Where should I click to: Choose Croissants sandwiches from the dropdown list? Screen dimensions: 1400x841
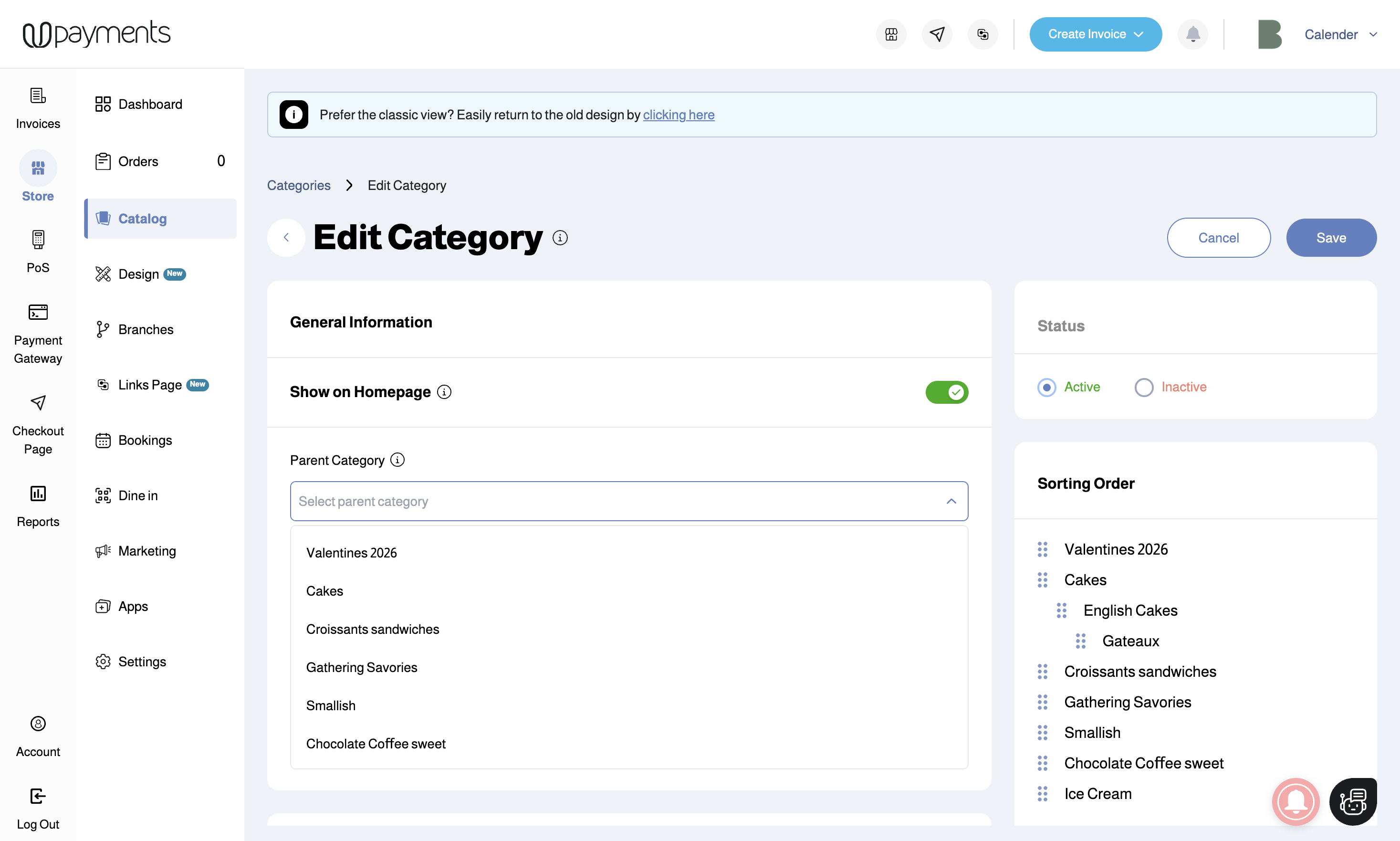(x=372, y=629)
